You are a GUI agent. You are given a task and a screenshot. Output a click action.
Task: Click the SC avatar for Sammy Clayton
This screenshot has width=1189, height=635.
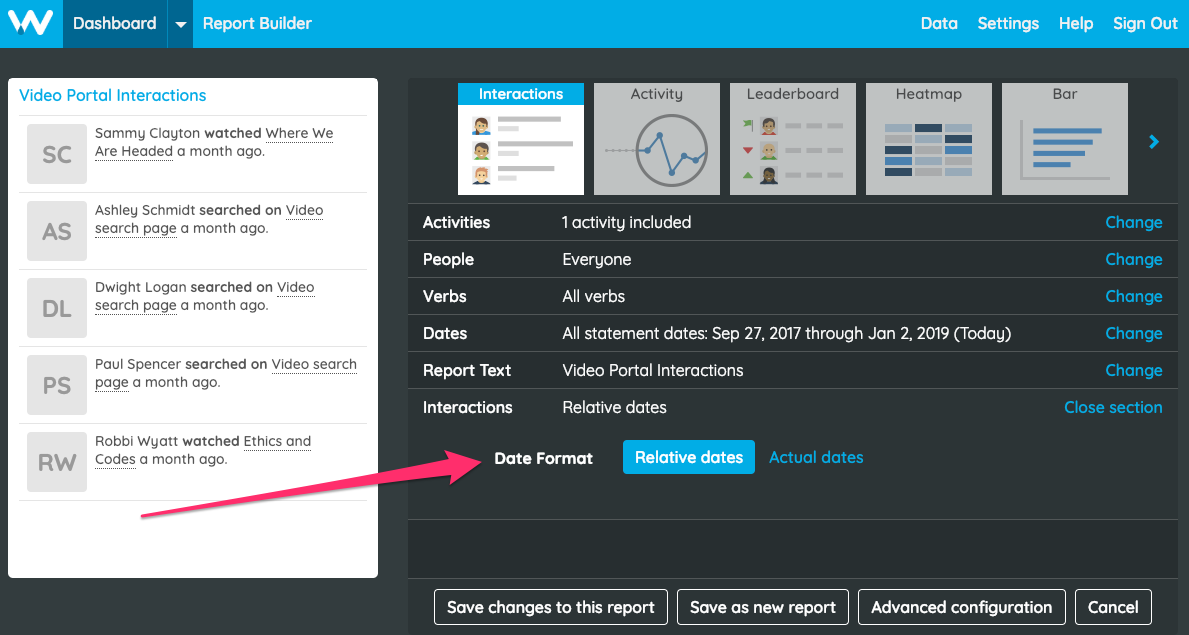tap(57, 154)
